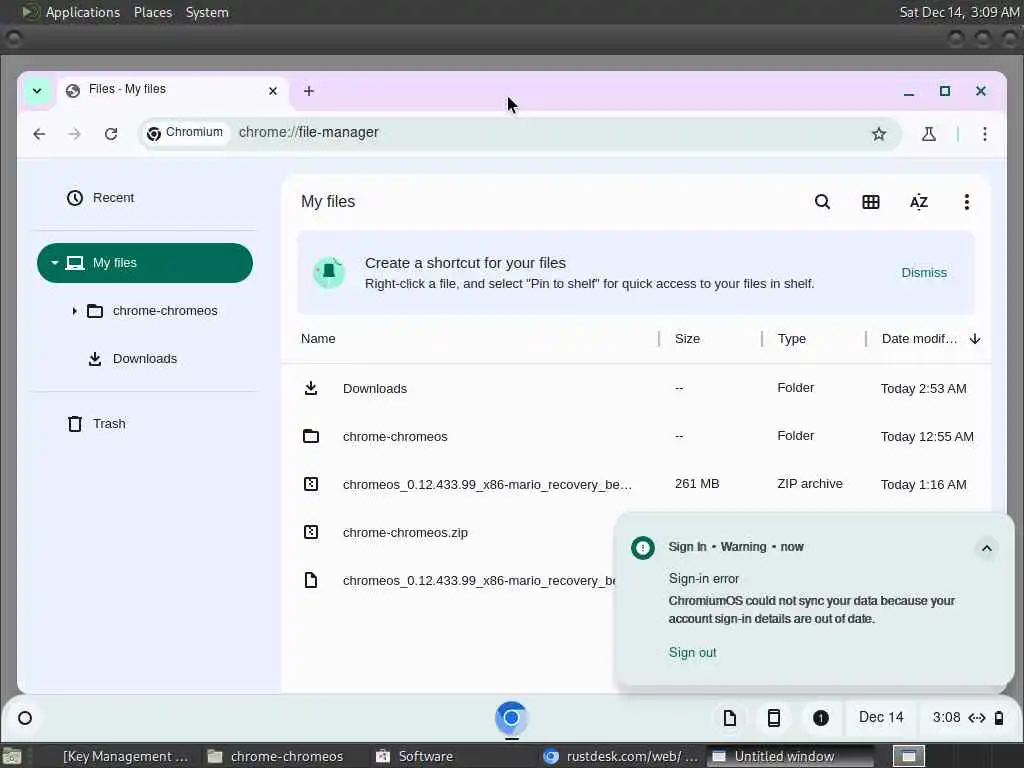Select the chrome-chromeos folder row
1024x768 pixels.
click(x=636, y=436)
